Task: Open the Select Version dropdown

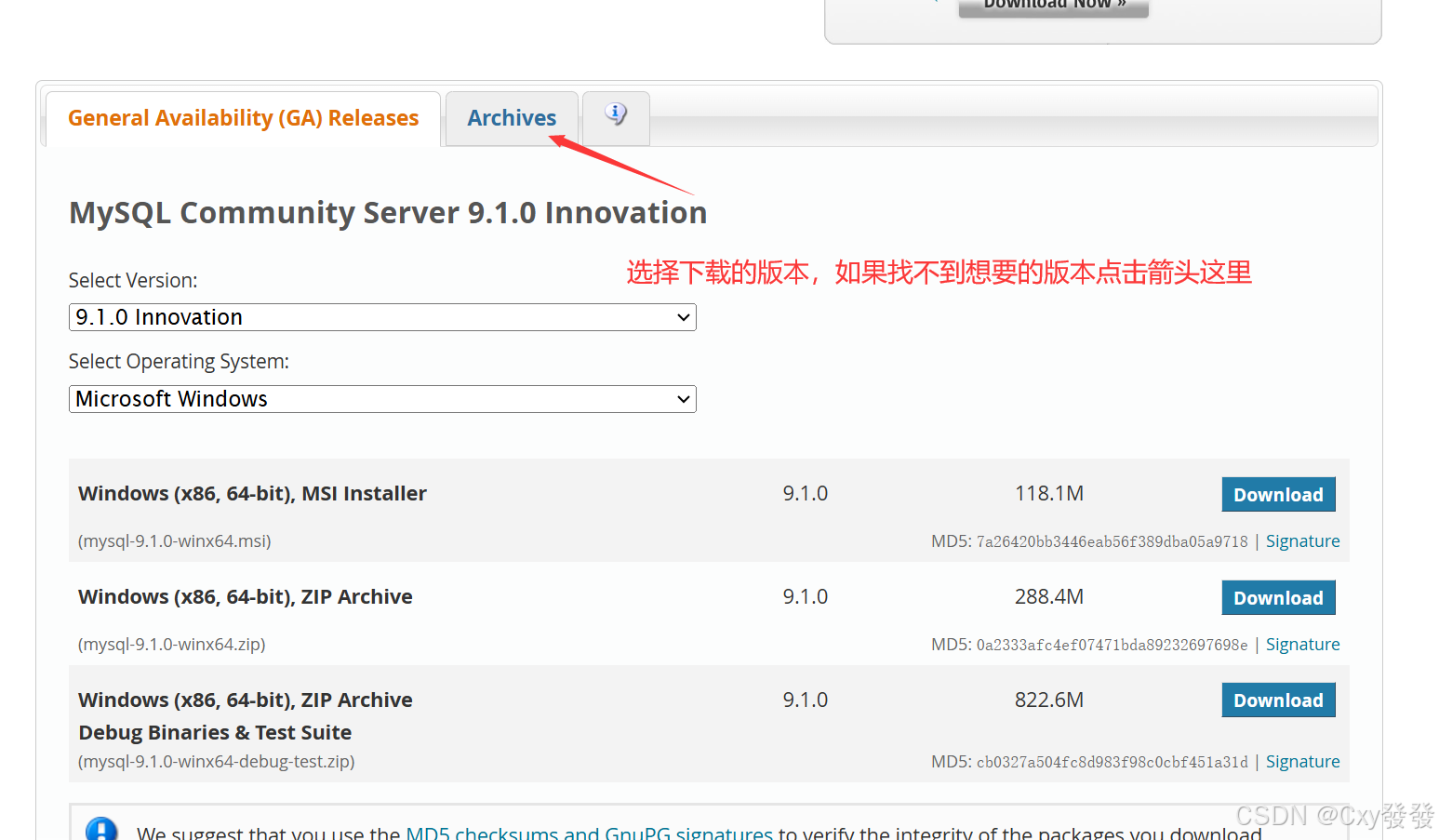Action: [382, 317]
